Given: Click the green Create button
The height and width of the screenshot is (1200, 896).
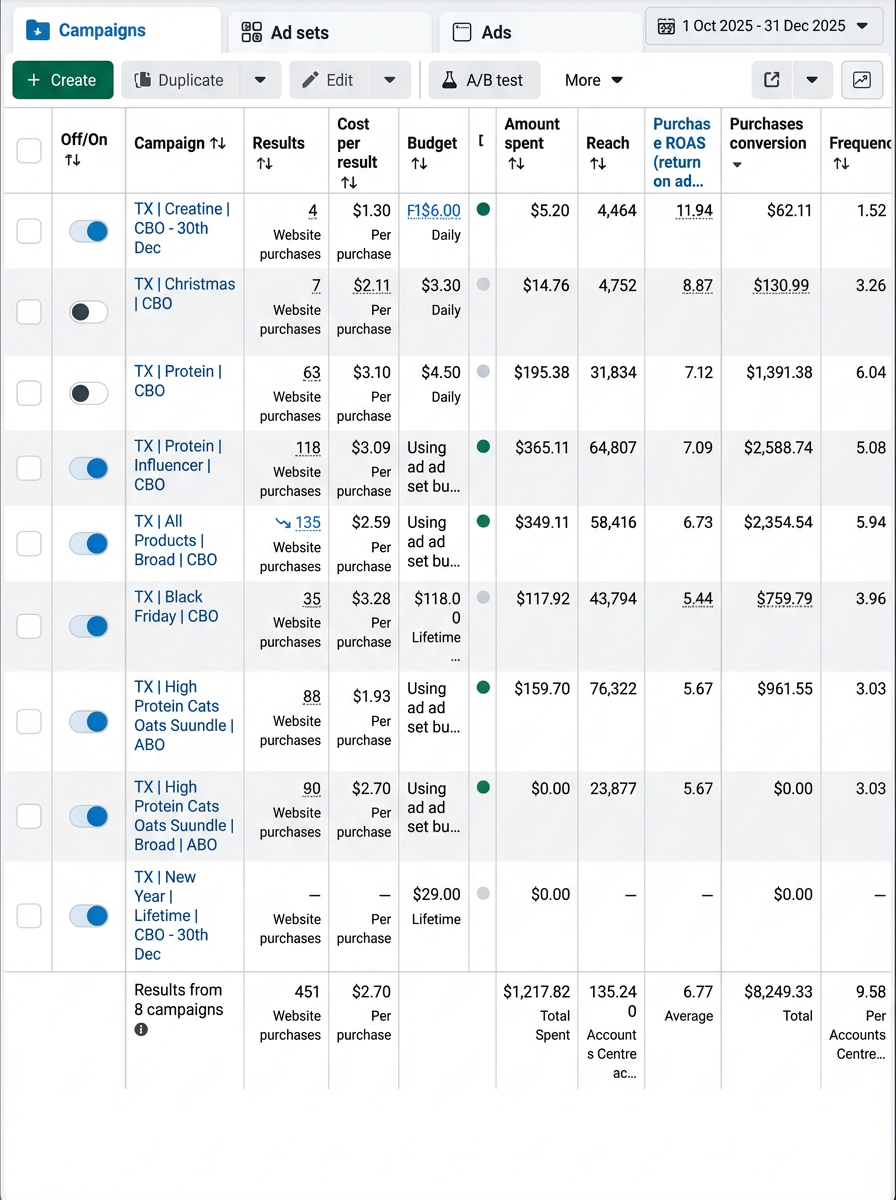Looking at the screenshot, I should pyautogui.click(x=63, y=80).
